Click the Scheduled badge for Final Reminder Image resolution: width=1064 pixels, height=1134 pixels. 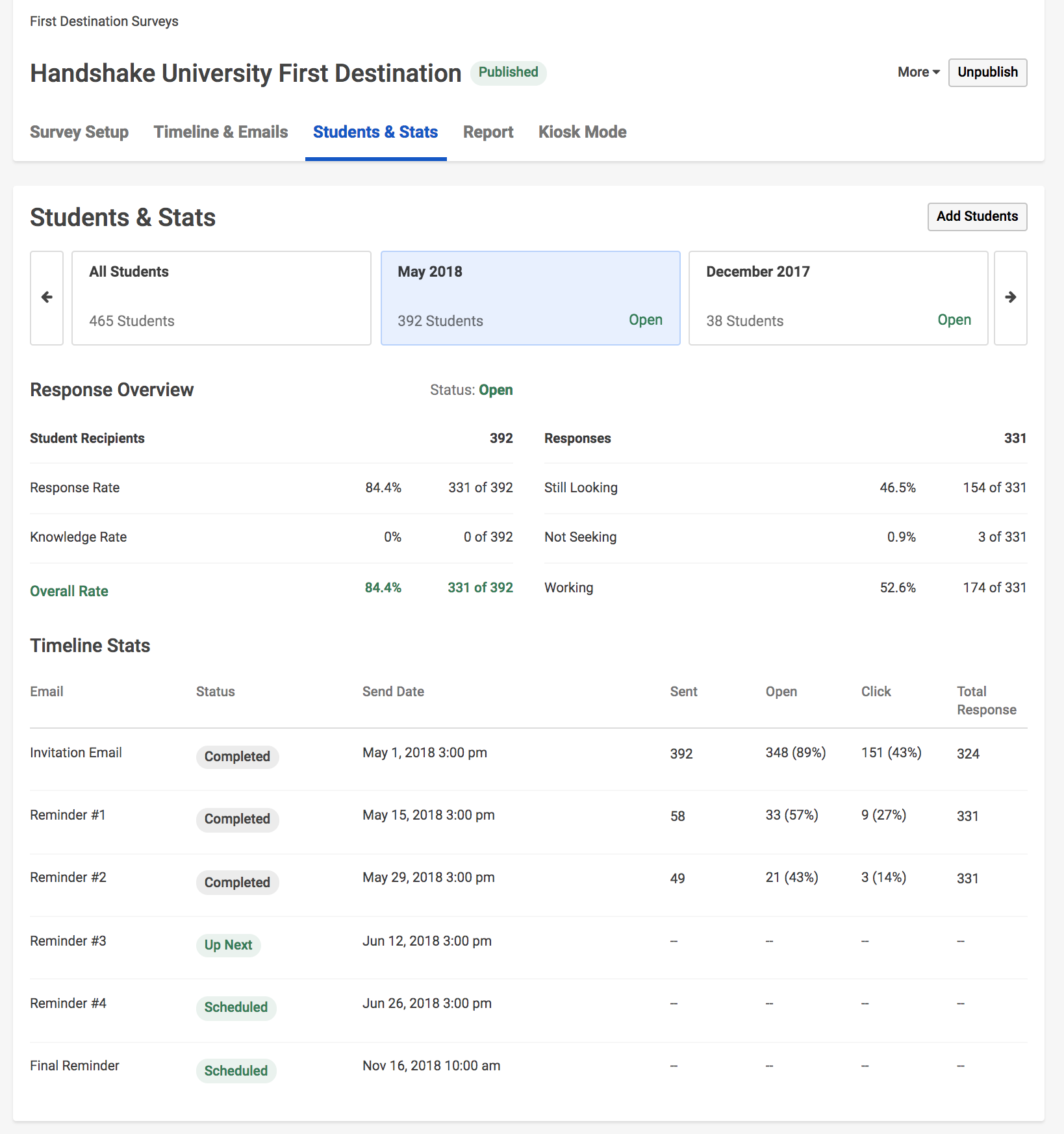click(x=236, y=1070)
